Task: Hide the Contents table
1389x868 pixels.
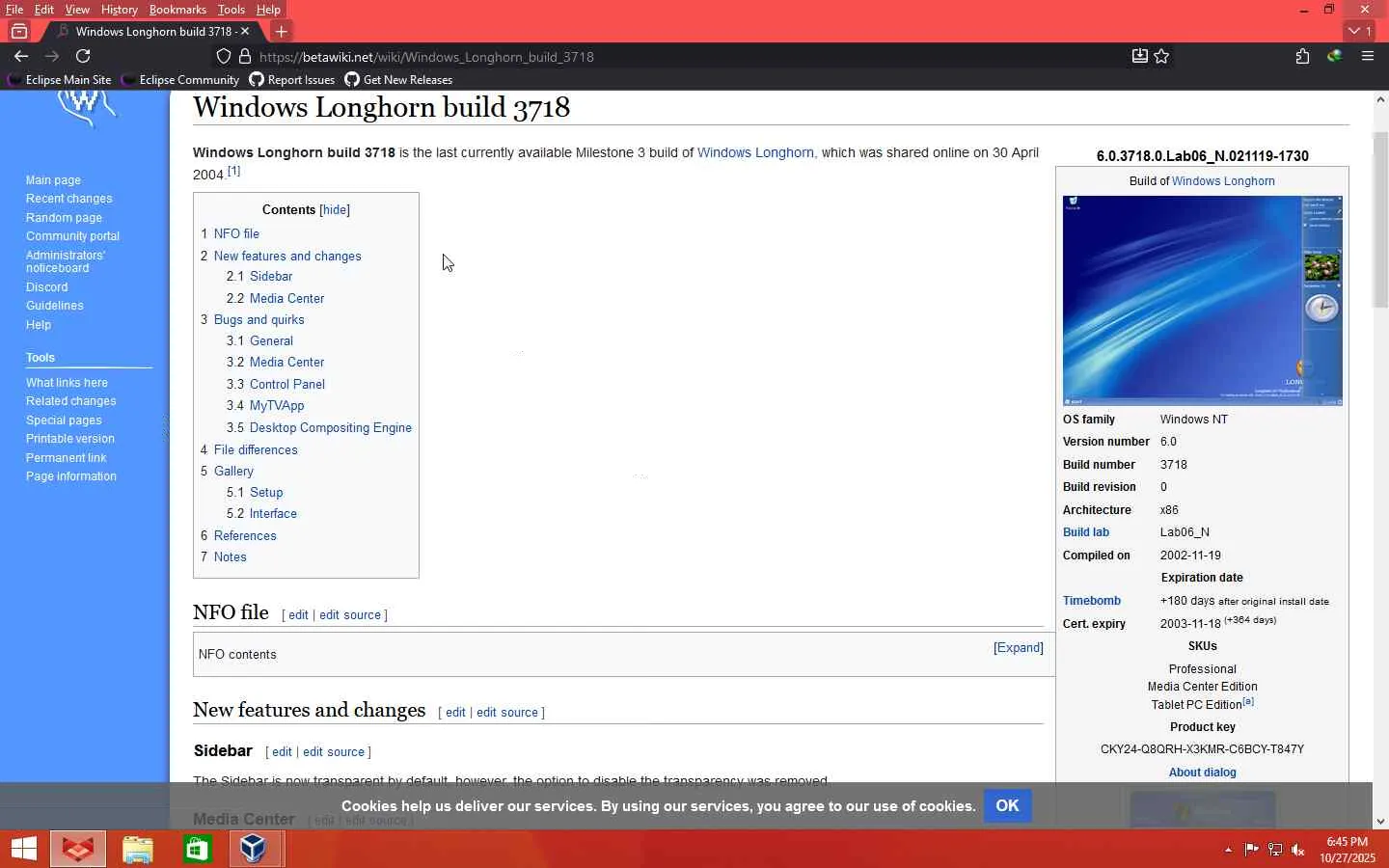Action: 335,209
